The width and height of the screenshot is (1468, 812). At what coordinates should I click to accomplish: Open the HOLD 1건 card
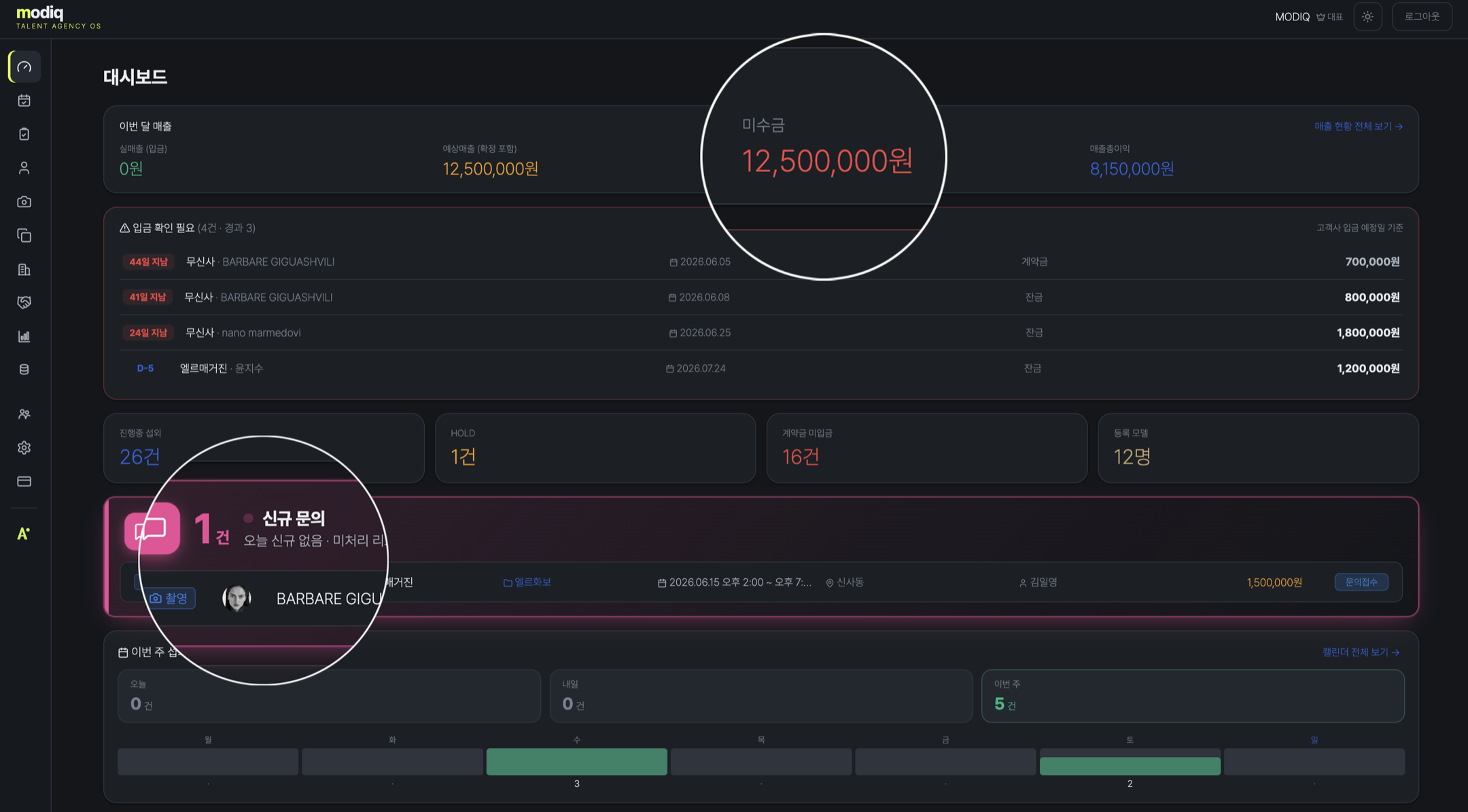595,448
